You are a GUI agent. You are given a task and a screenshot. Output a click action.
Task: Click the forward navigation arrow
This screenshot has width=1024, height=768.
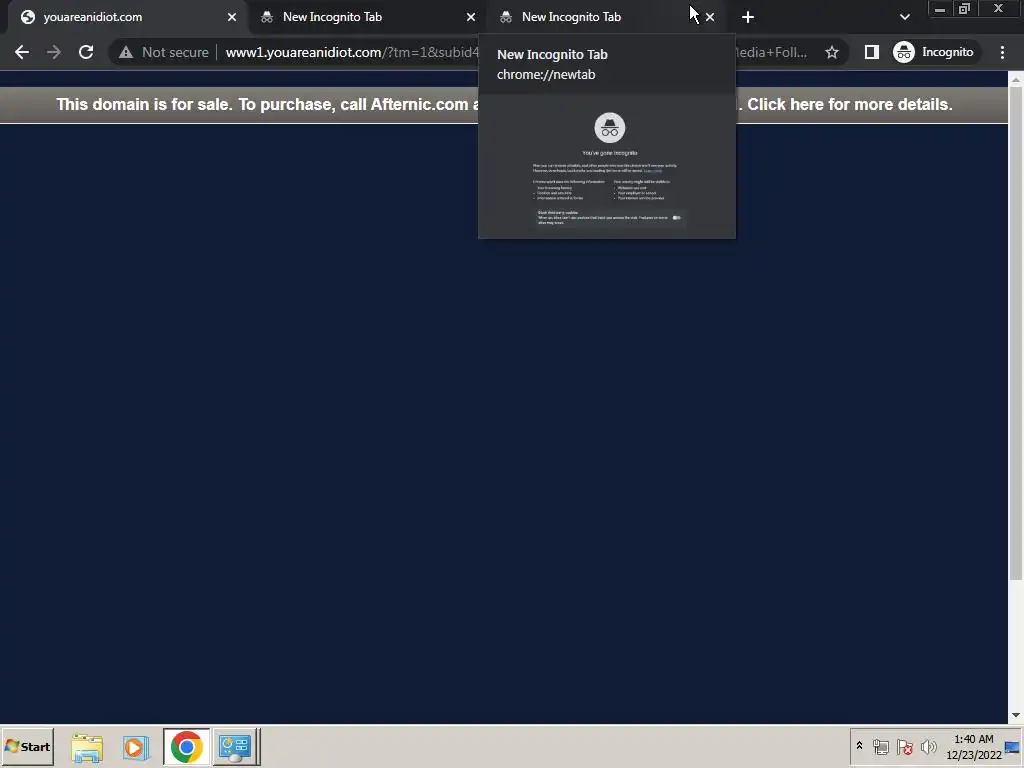[54, 52]
